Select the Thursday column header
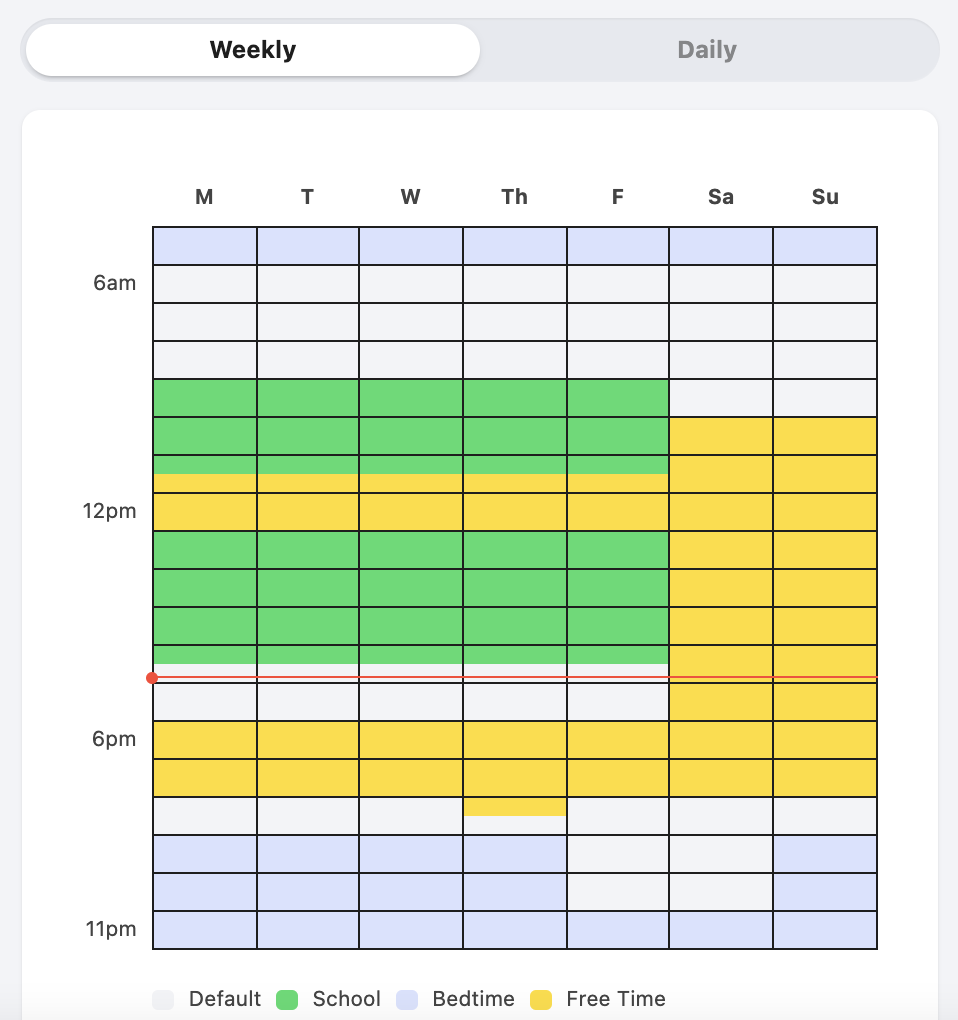958x1020 pixels. [514, 197]
